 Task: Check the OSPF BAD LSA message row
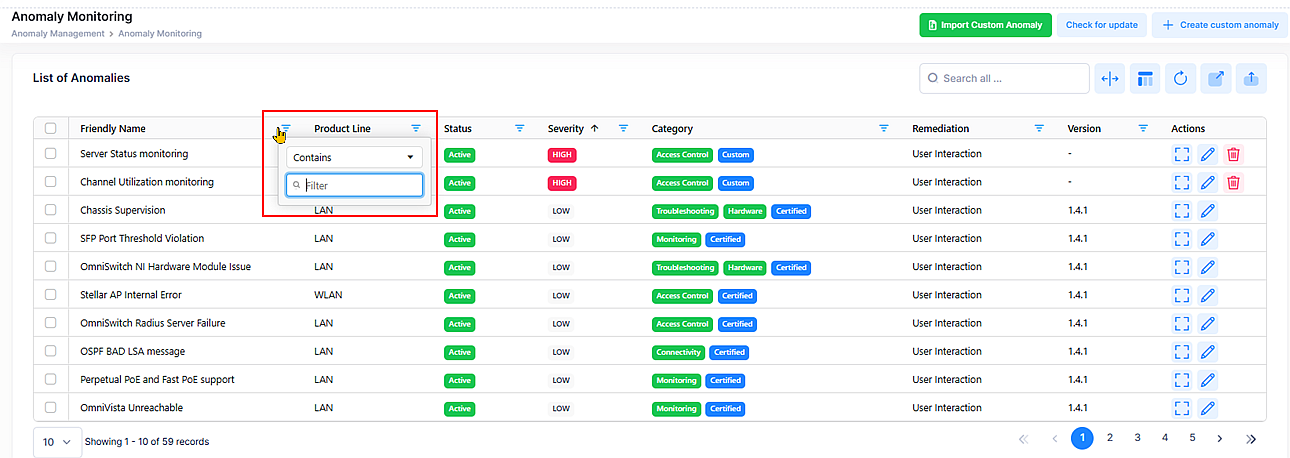coord(51,352)
